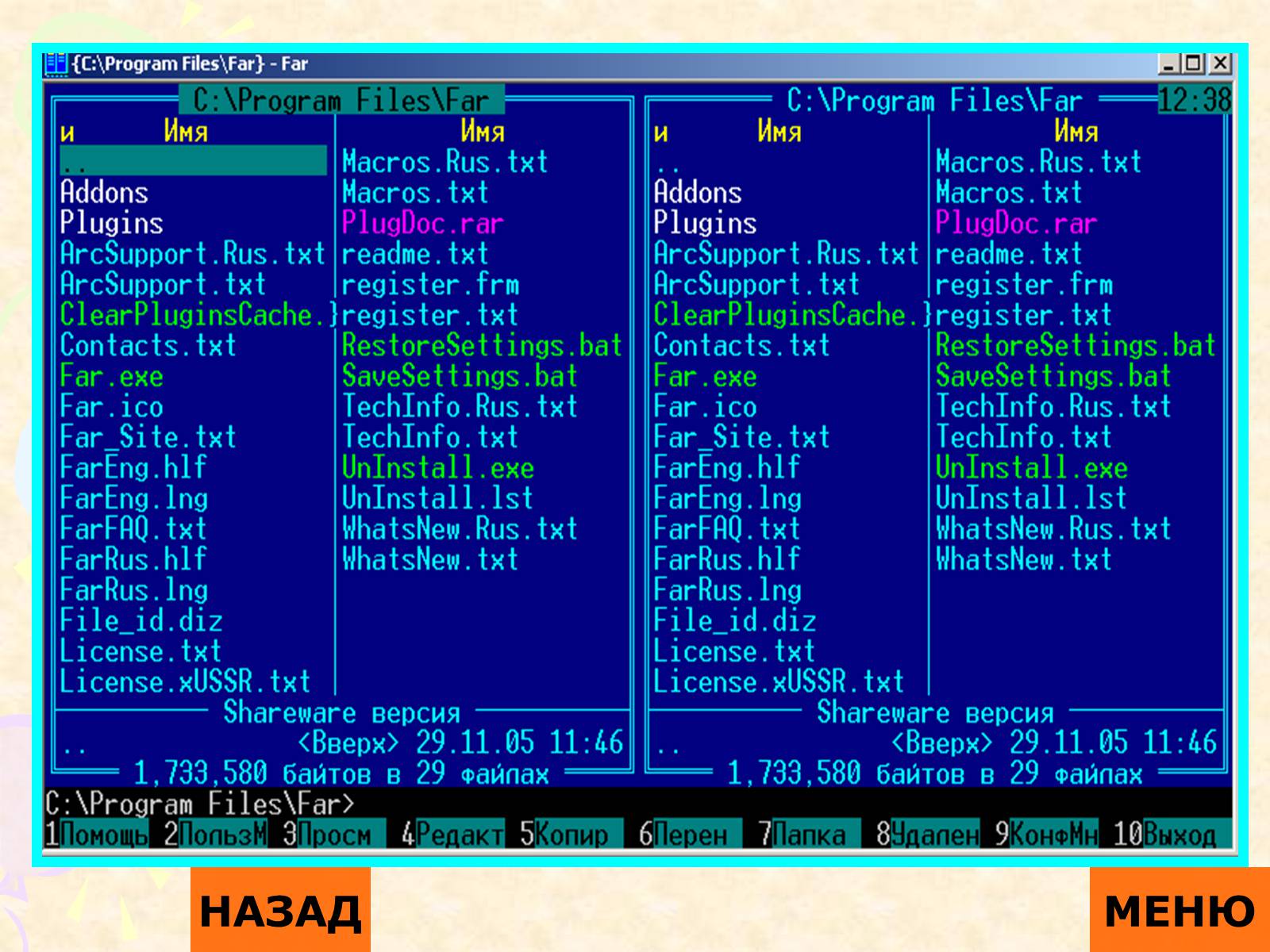Select ArcSupport.Rus.txt in the left panel
The height and width of the screenshot is (952, 1270).
(193, 254)
